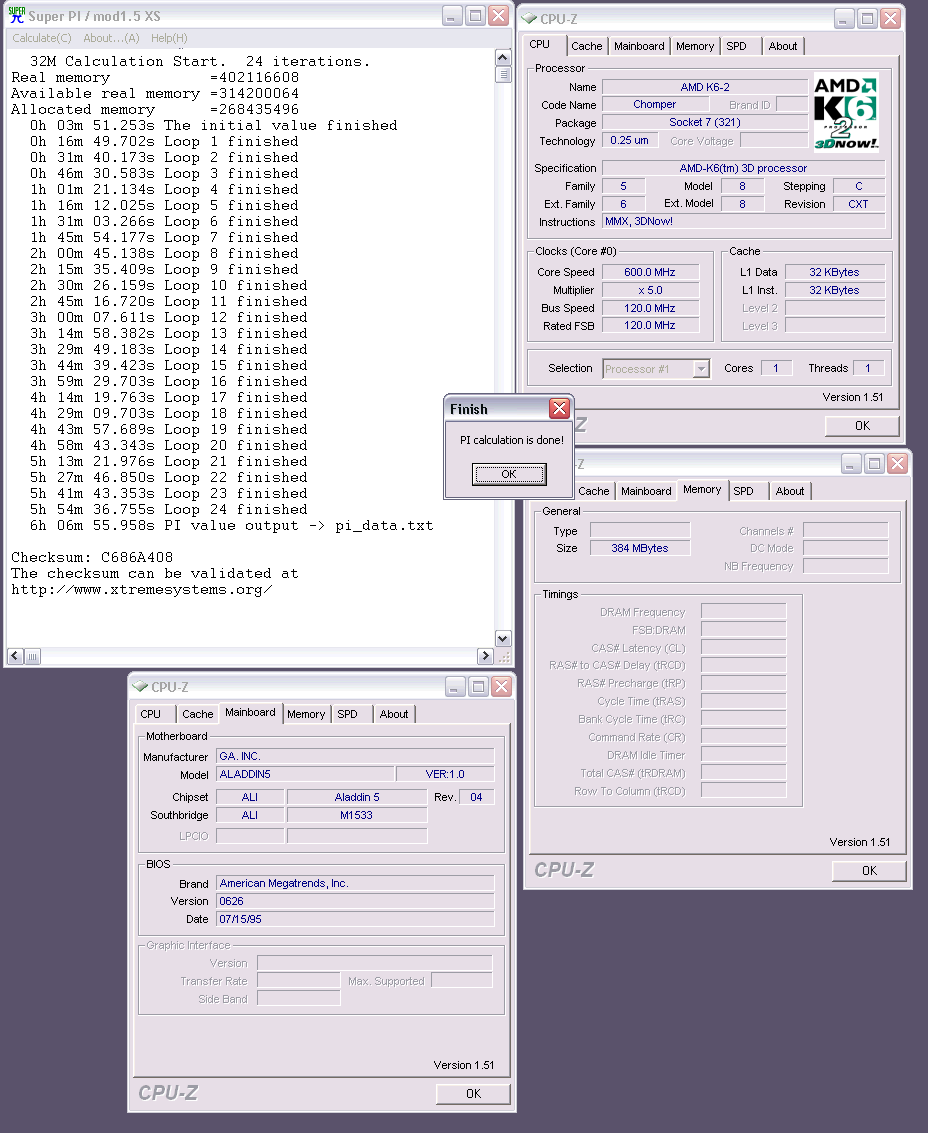Click the memory Size 384 MBytes field
928x1133 pixels.
(x=640, y=548)
